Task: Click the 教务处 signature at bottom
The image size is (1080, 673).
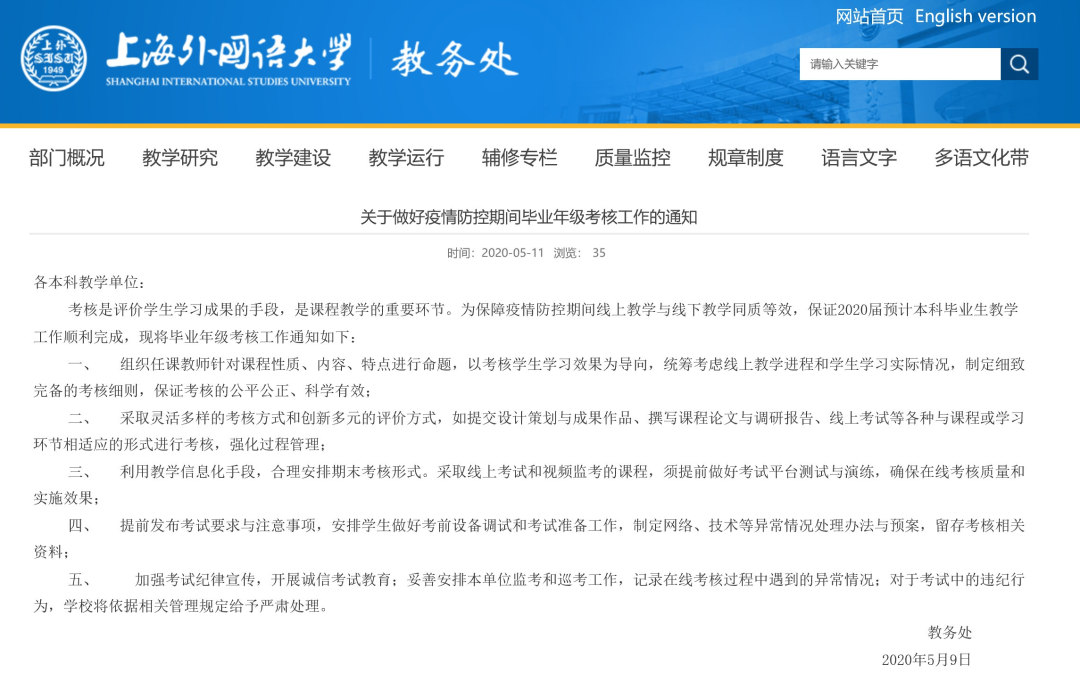Action: click(949, 632)
